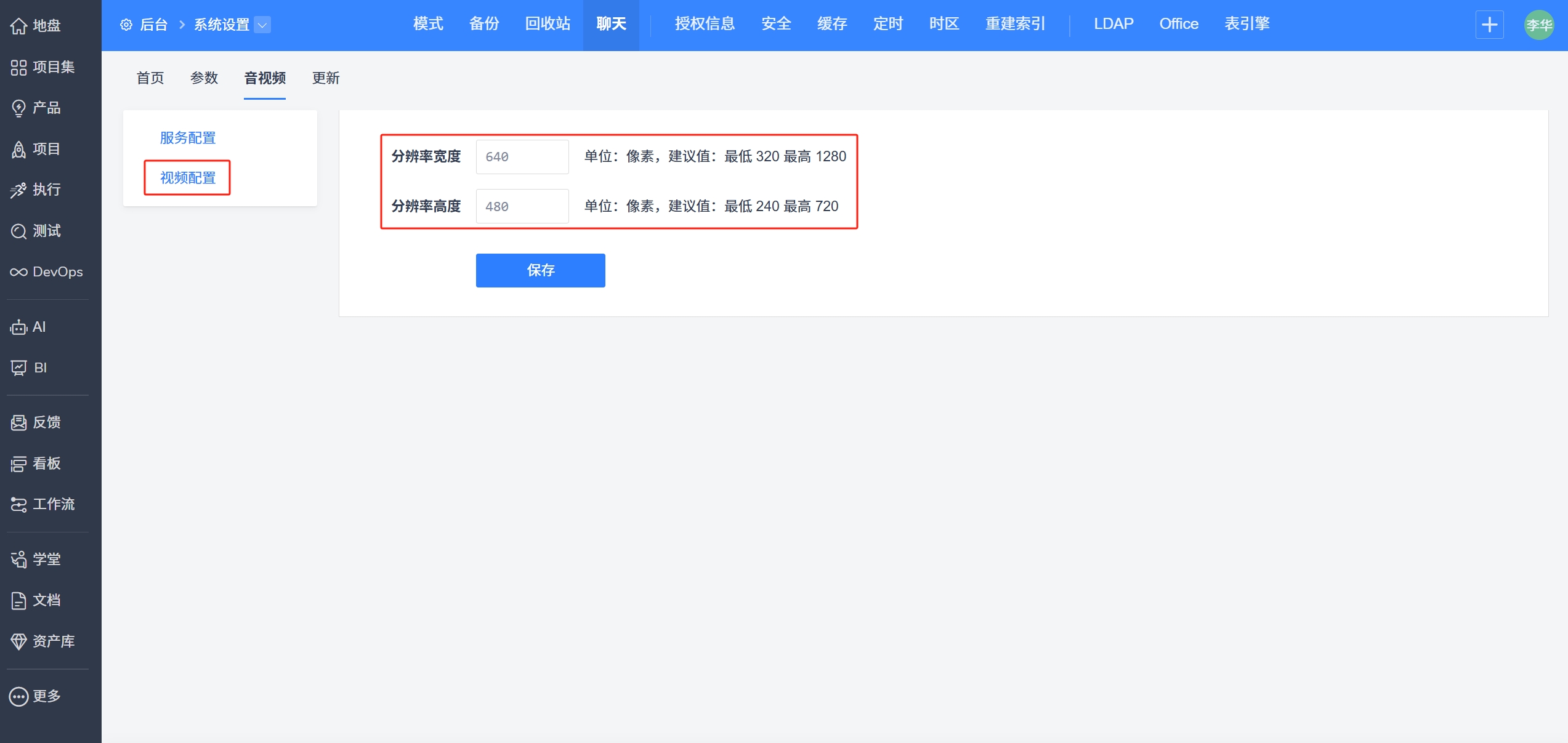The image size is (1568, 743).
Task: Select the DevOps infinity icon
Action: 18,272
